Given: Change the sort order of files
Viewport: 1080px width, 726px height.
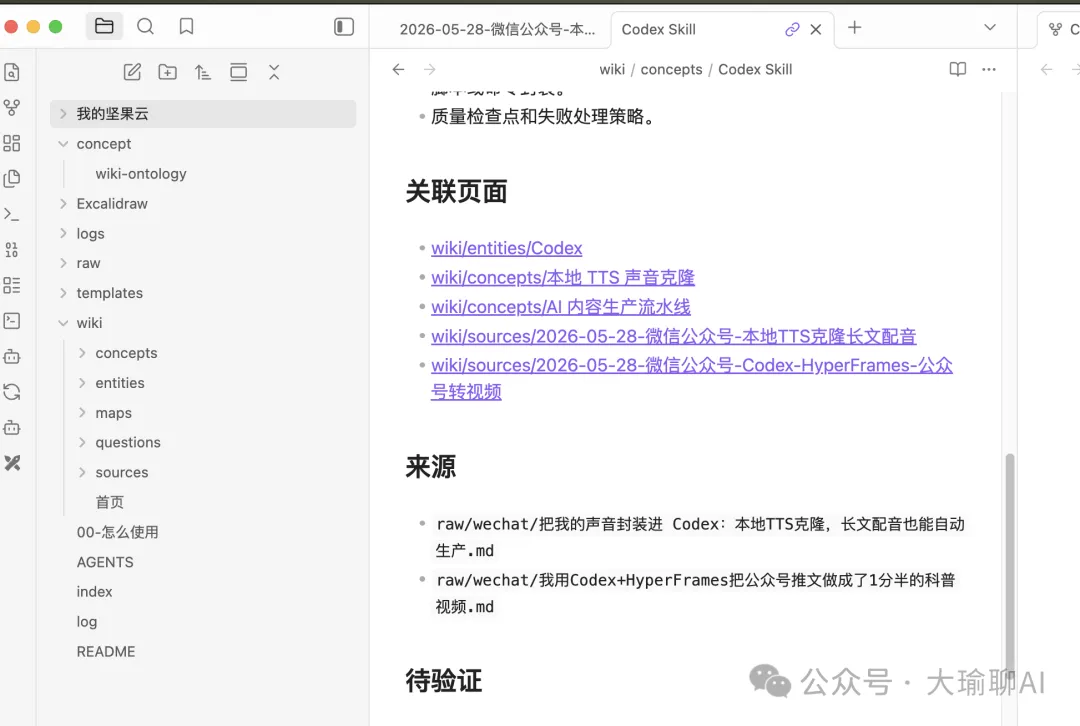Looking at the screenshot, I should coord(202,72).
